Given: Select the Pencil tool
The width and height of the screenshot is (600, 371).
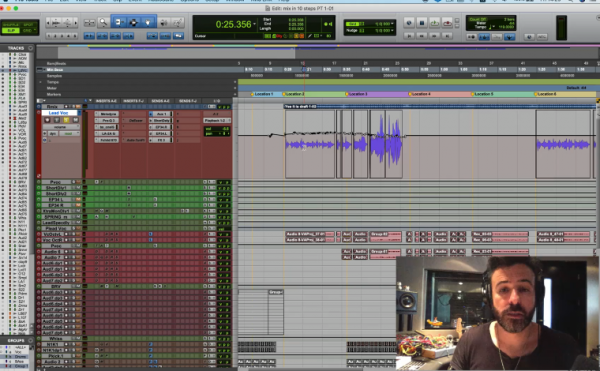Looking at the screenshot, I should pyautogui.click(x=178, y=23).
